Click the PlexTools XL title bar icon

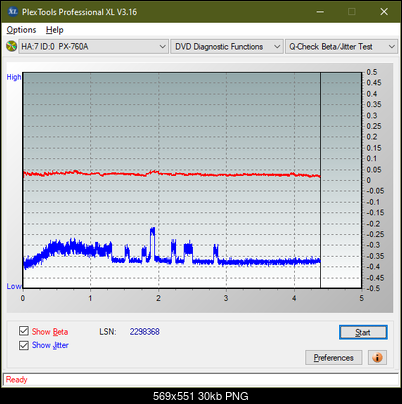point(12,12)
